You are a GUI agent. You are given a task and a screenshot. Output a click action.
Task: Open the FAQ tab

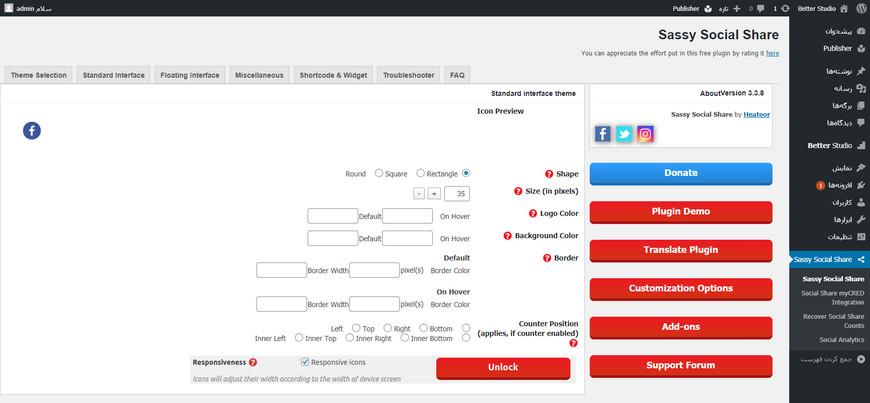[457, 75]
